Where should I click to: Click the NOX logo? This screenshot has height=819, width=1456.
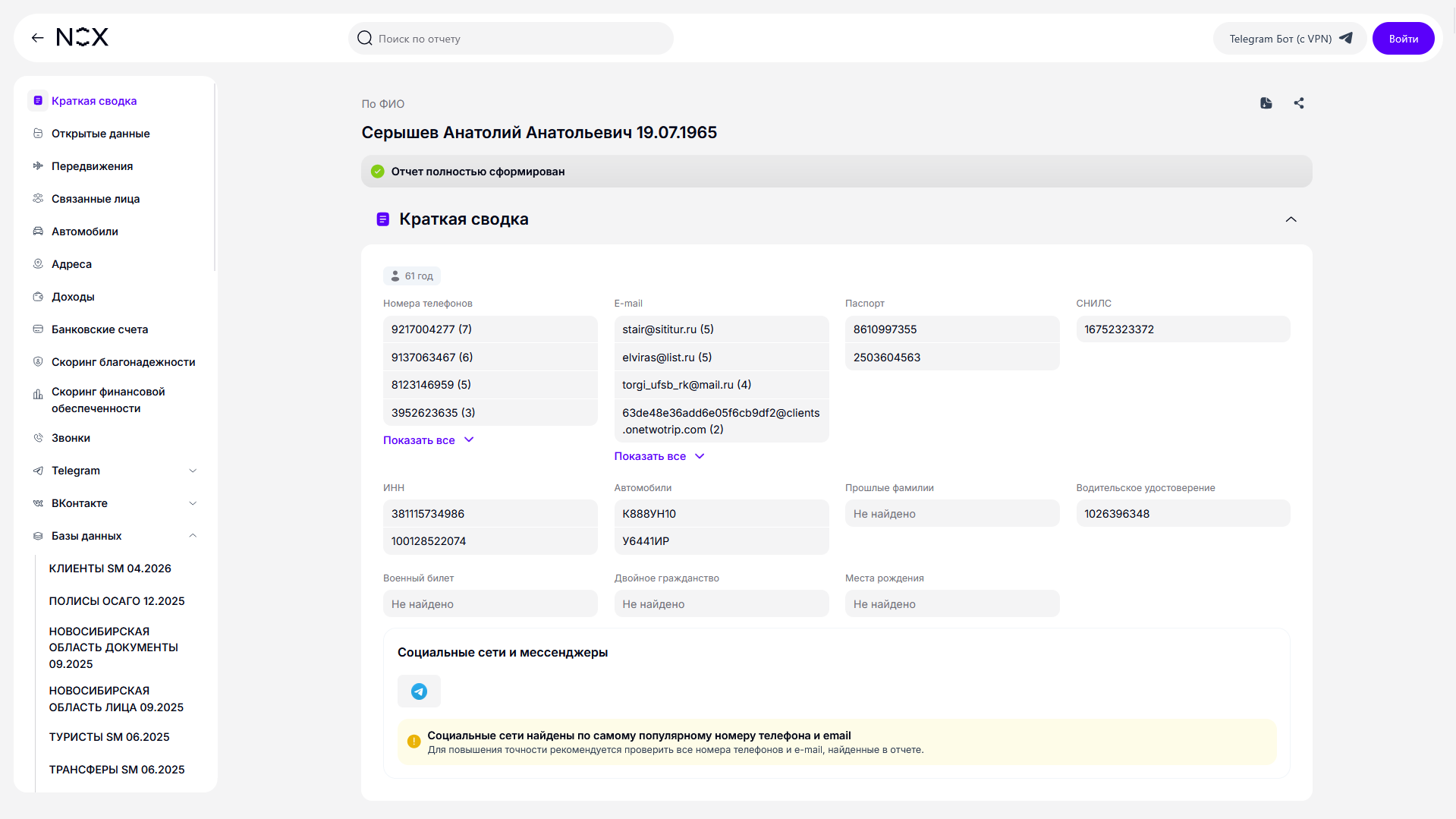[x=82, y=37]
